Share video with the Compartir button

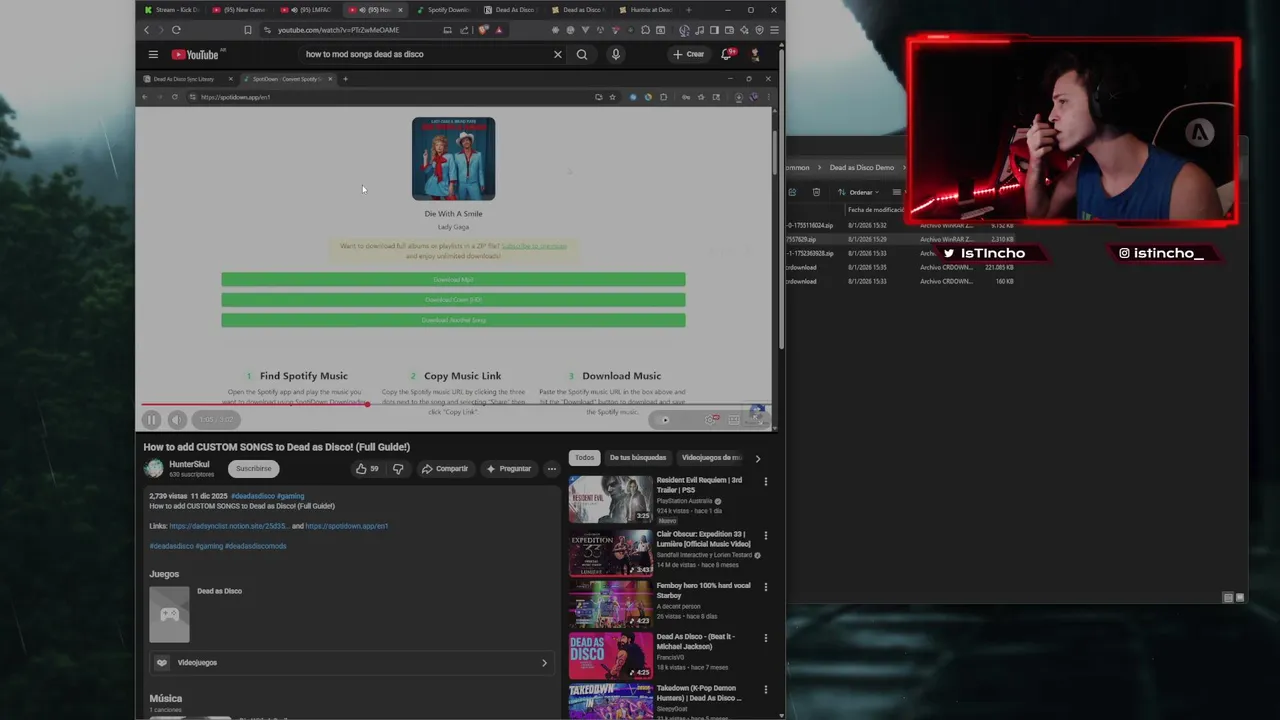pos(445,468)
